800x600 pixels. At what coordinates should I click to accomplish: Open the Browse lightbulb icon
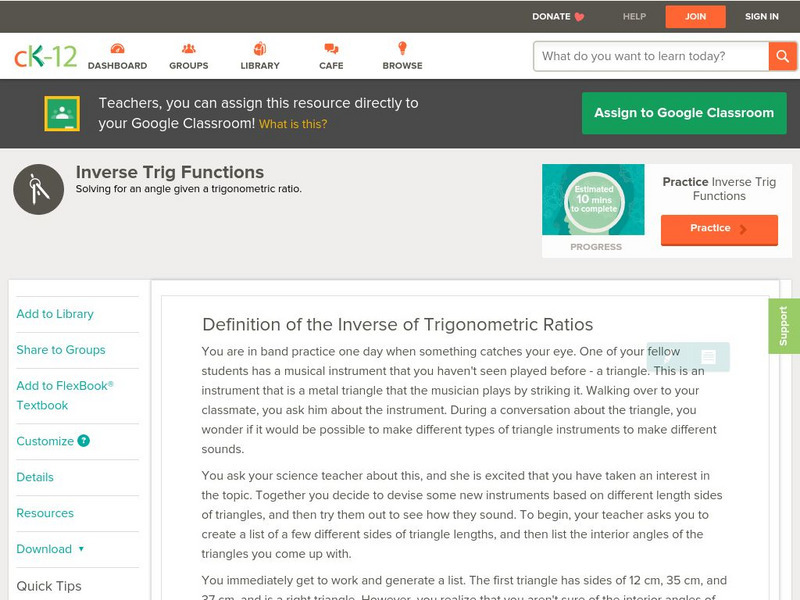(402, 49)
